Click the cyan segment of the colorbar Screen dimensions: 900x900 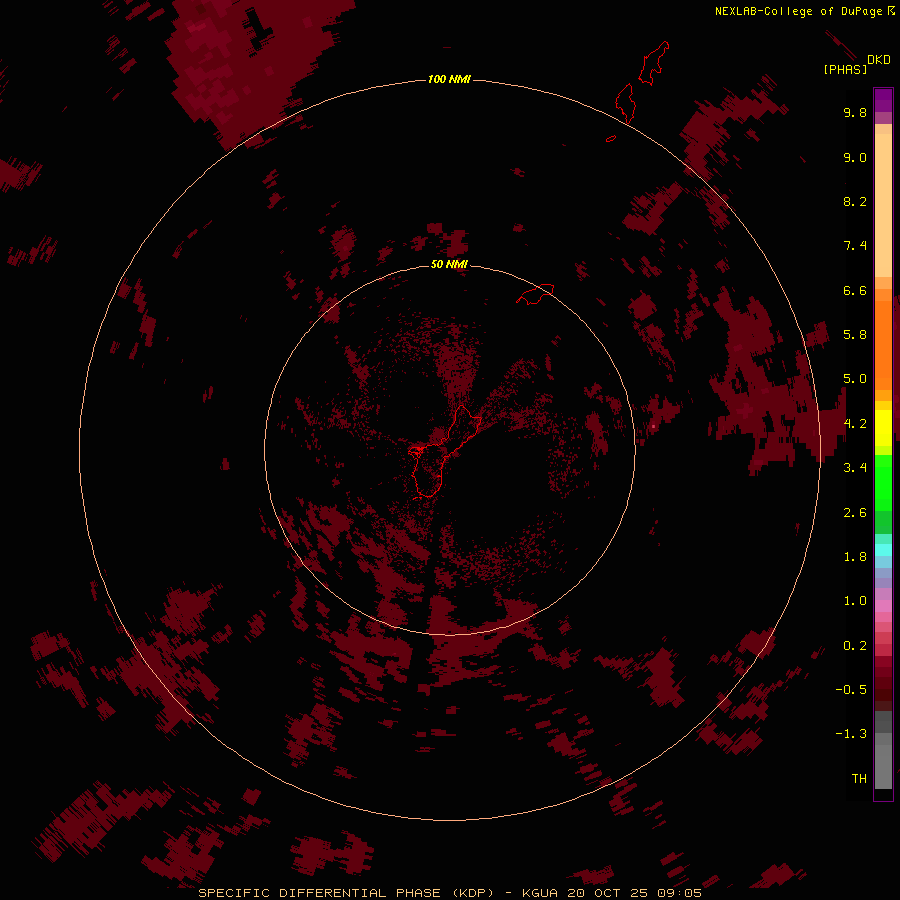tap(883, 550)
